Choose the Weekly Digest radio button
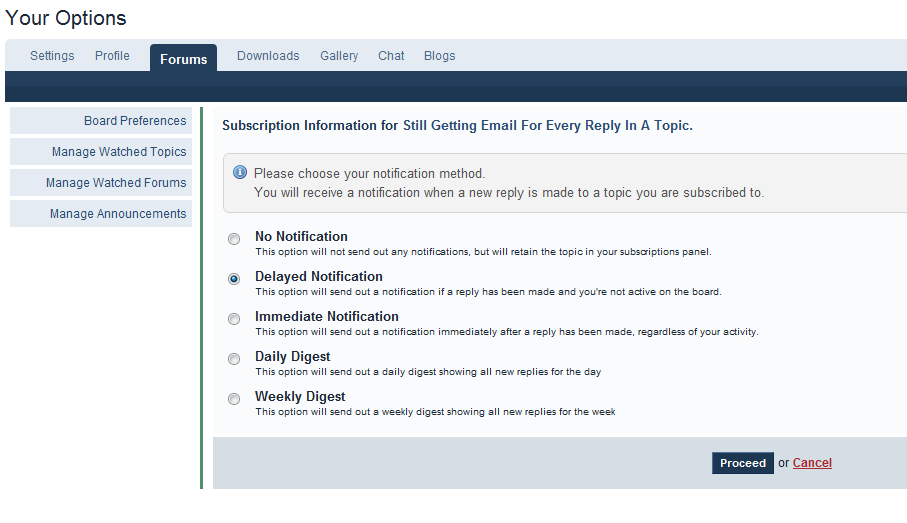This screenshot has height=523, width=907. [x=234, y=399]
